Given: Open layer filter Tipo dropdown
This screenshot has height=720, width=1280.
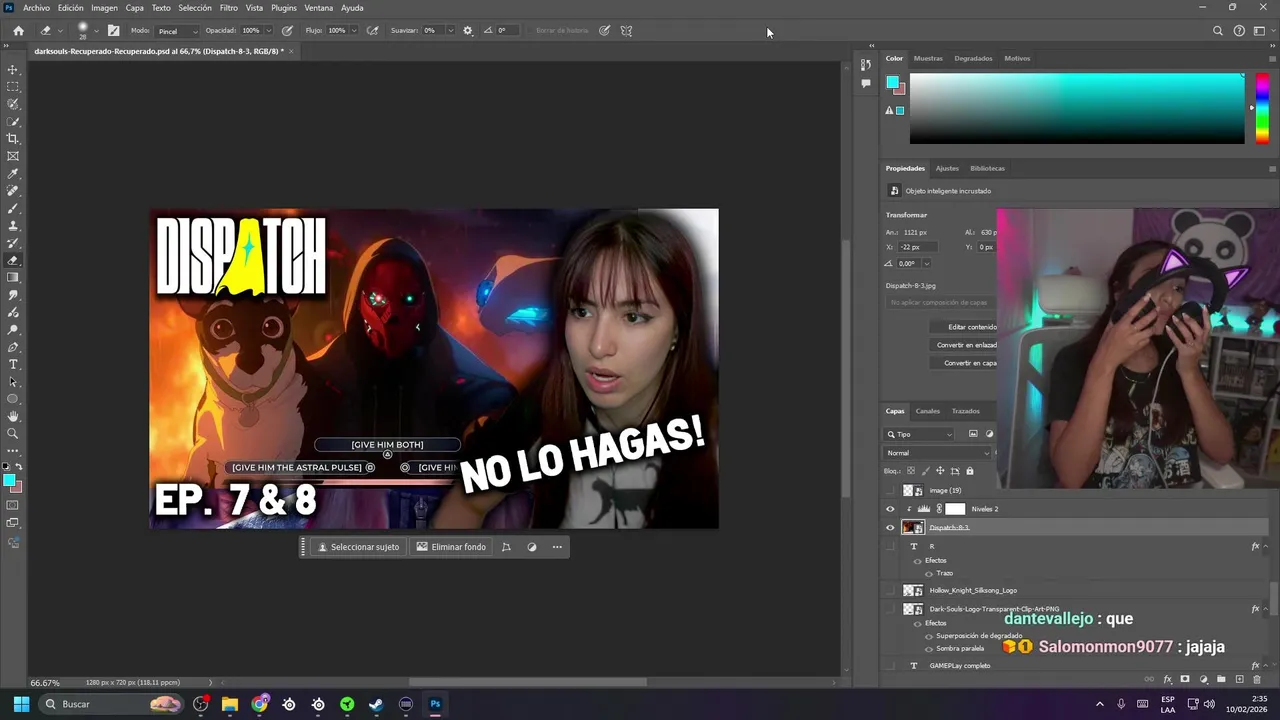Looking at the screenshot, I should 919,434.
